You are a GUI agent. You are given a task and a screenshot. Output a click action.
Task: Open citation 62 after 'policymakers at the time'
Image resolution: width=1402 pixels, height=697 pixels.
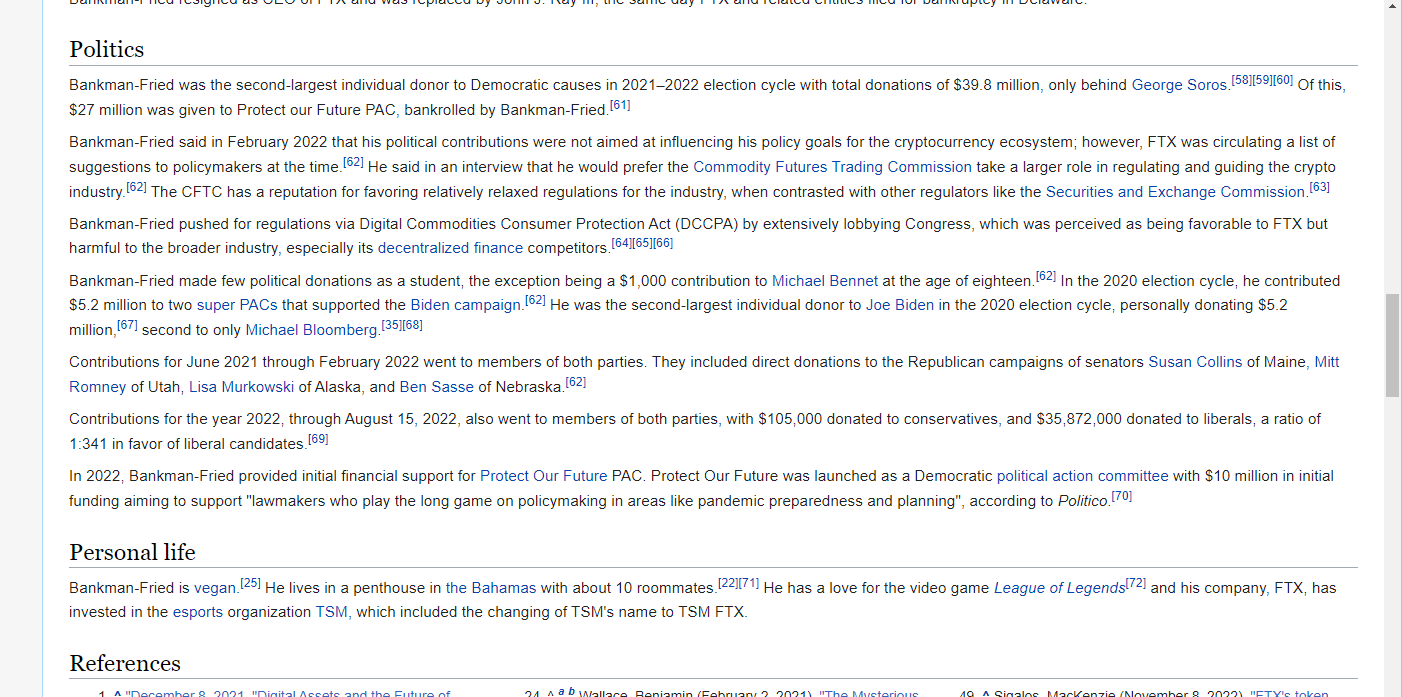(353, 162)
